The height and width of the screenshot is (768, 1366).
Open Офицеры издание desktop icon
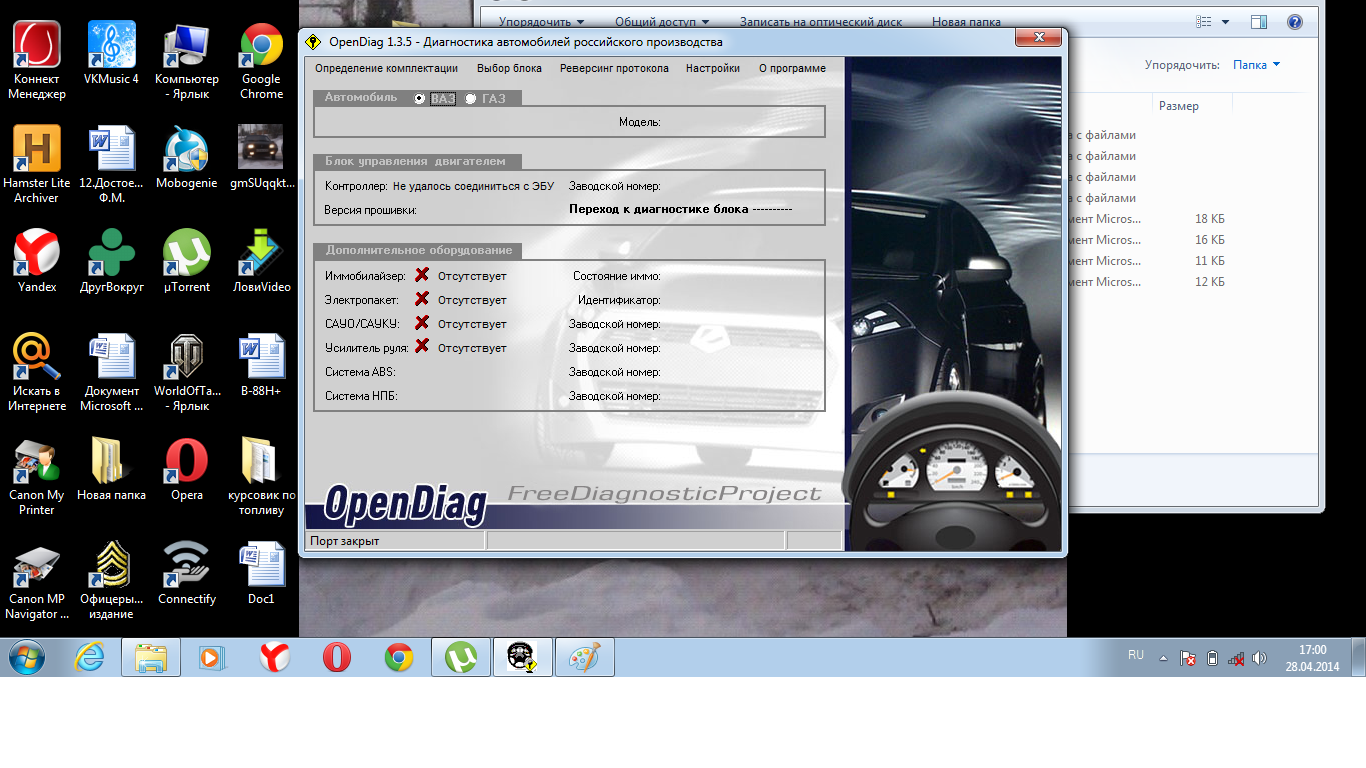click(111, 581)
